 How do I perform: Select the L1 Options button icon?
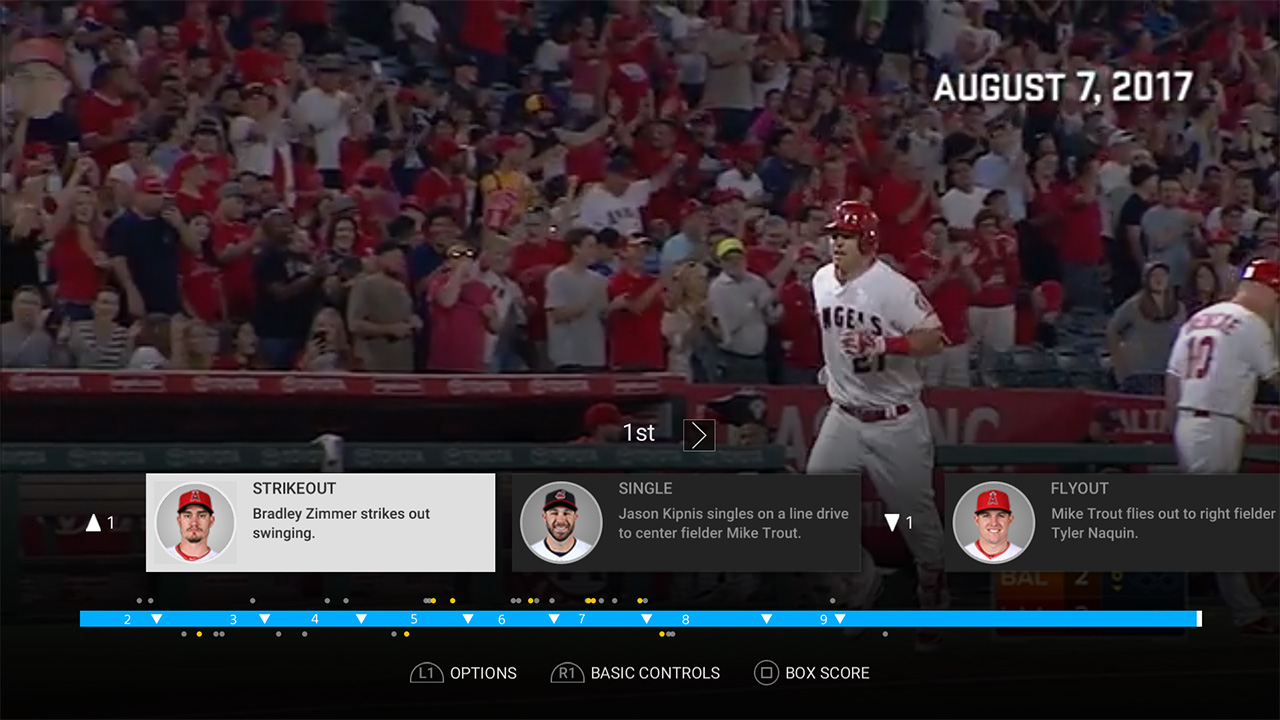click(x=426, y=673)
